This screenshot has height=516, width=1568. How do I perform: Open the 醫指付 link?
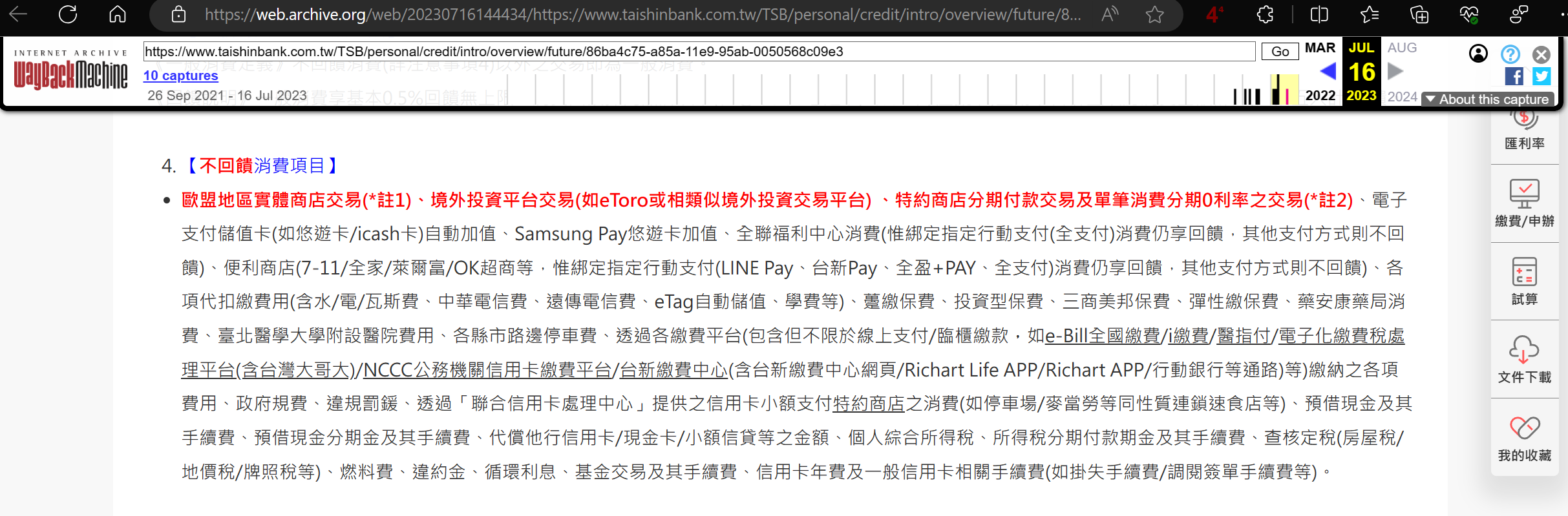pyautogui.click(x=1244, y=336)
